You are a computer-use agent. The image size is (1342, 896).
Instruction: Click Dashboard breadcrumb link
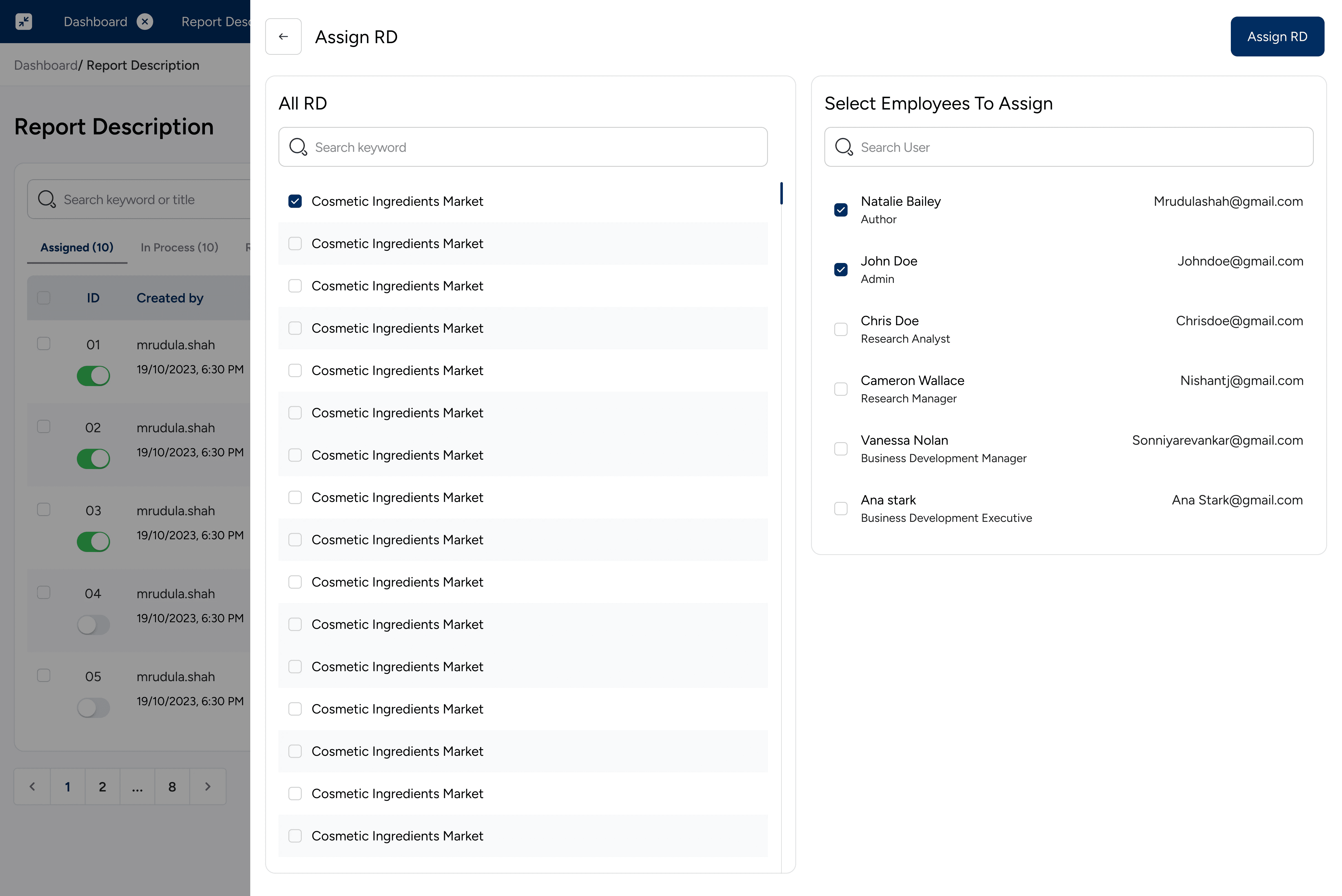[x=45, y=65]
